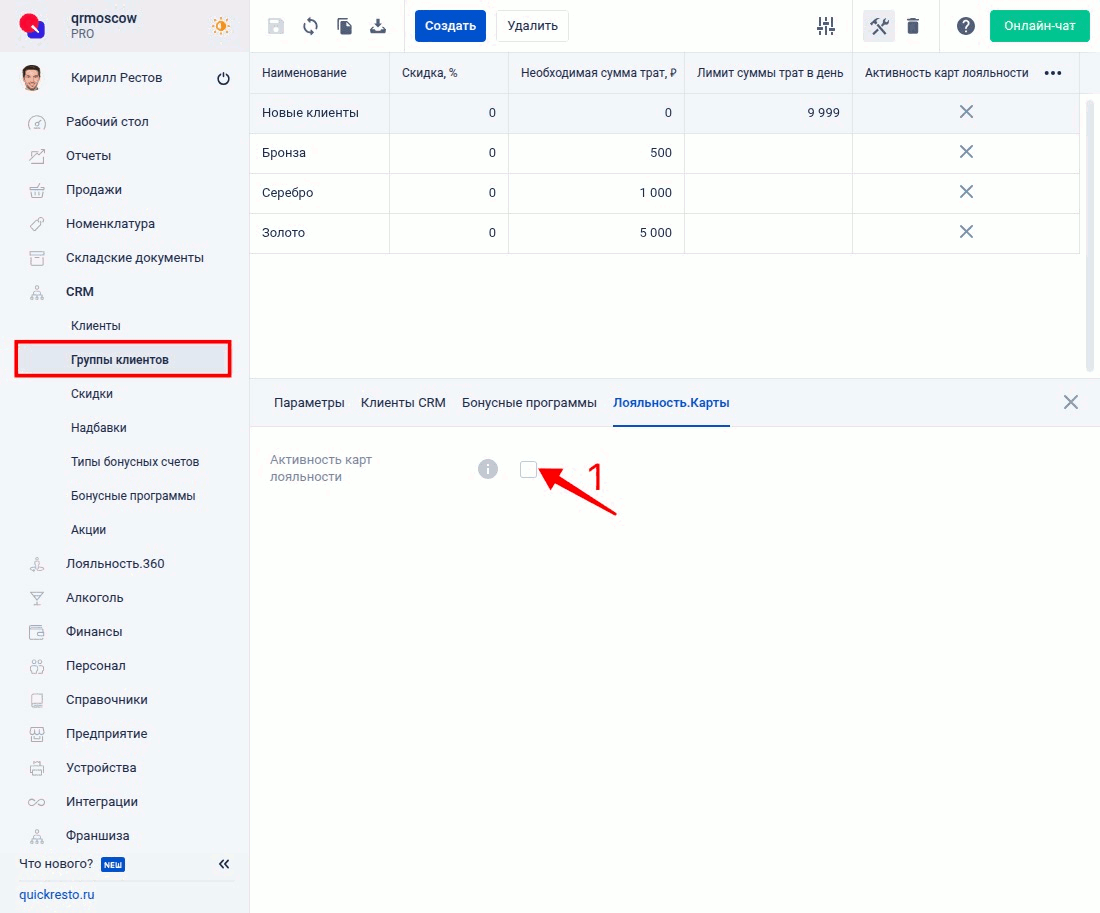
Task: Click the copy document icon
Action: coord(344,26)
